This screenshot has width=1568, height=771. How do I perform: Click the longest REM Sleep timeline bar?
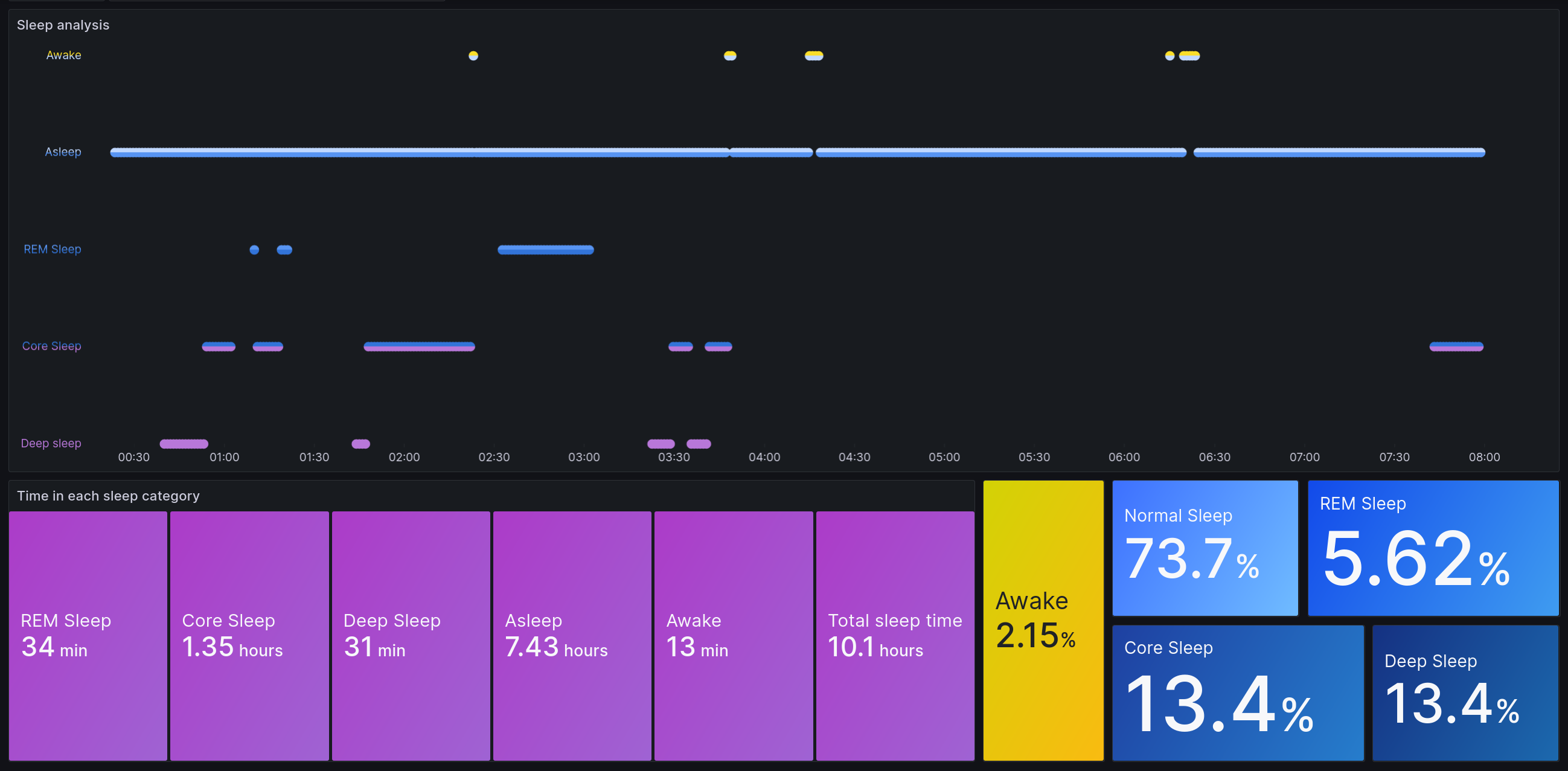[545, 249]
